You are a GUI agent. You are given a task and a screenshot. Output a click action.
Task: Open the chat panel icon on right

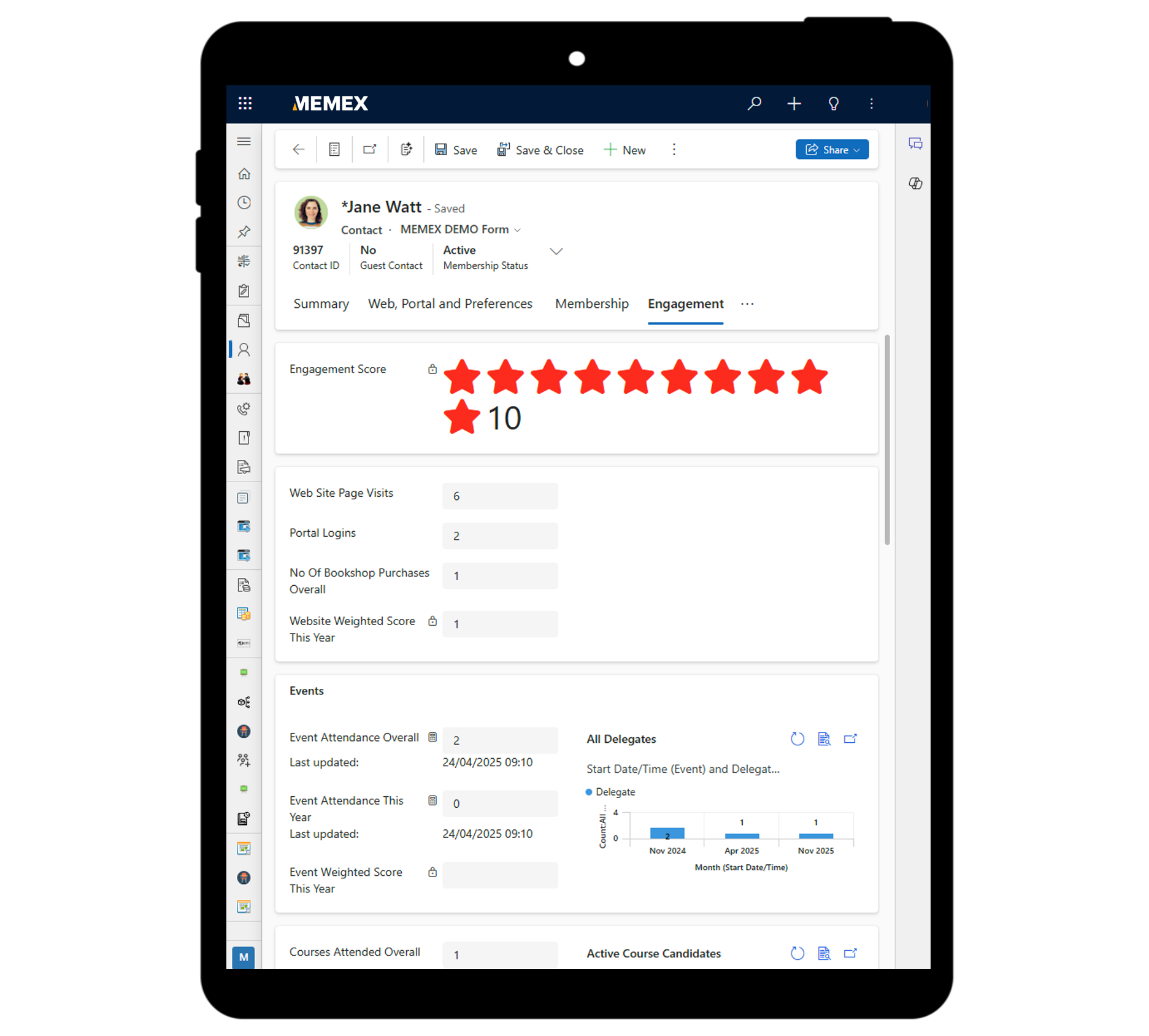915,144
